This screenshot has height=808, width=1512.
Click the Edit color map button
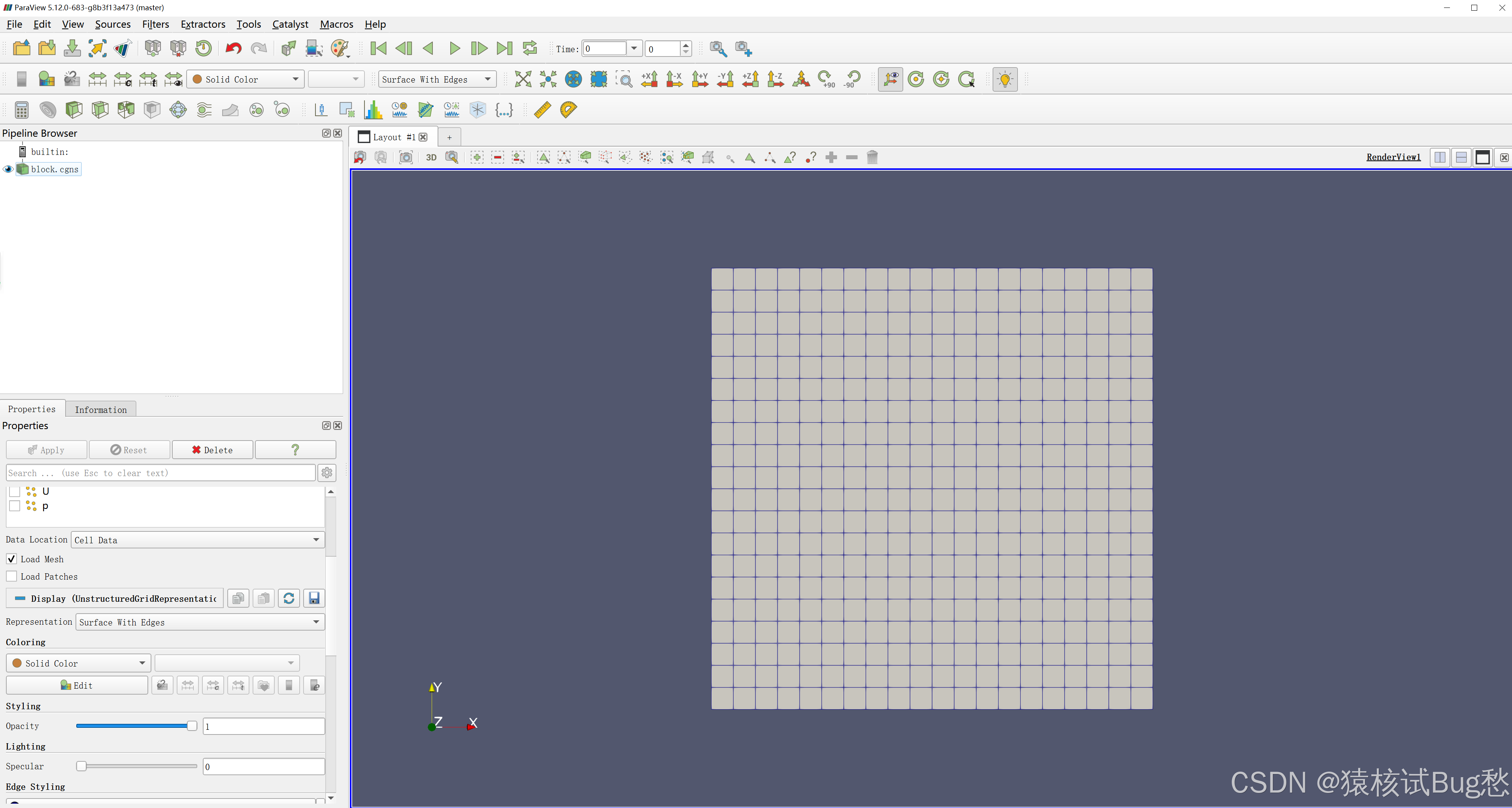[x=77, y=686]
